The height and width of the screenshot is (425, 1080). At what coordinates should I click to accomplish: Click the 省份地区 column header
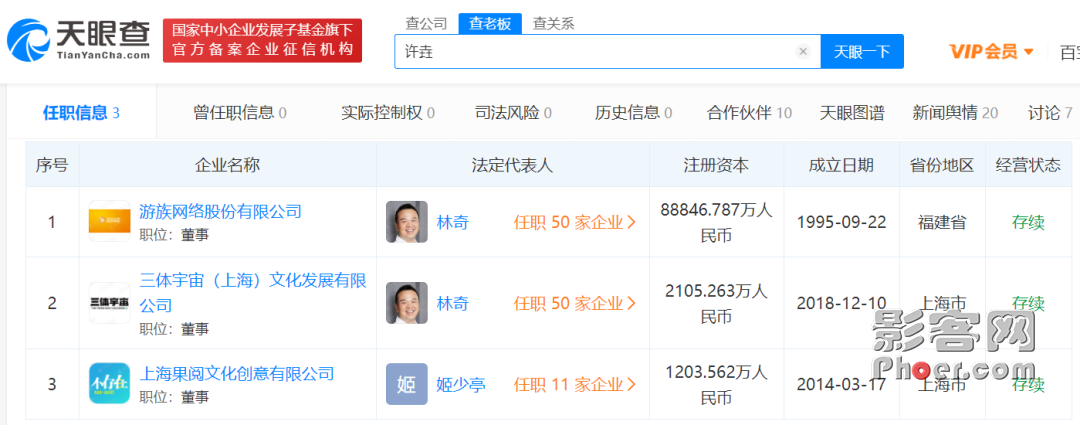[x=942, y=165]
